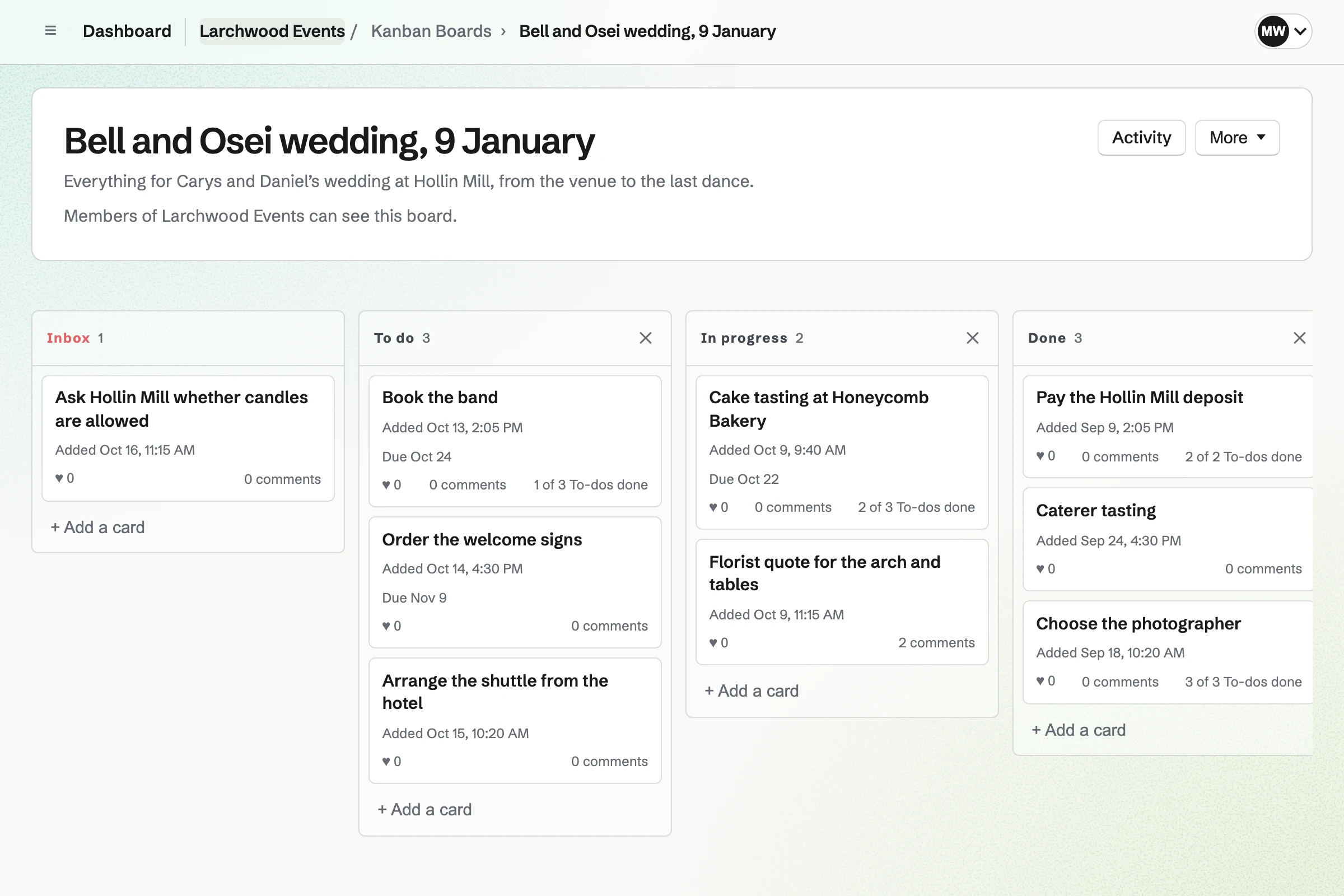The image size is (1344, 896).
Task: Expand the account menu chevron beside MW
Action: pos(1300,31)
